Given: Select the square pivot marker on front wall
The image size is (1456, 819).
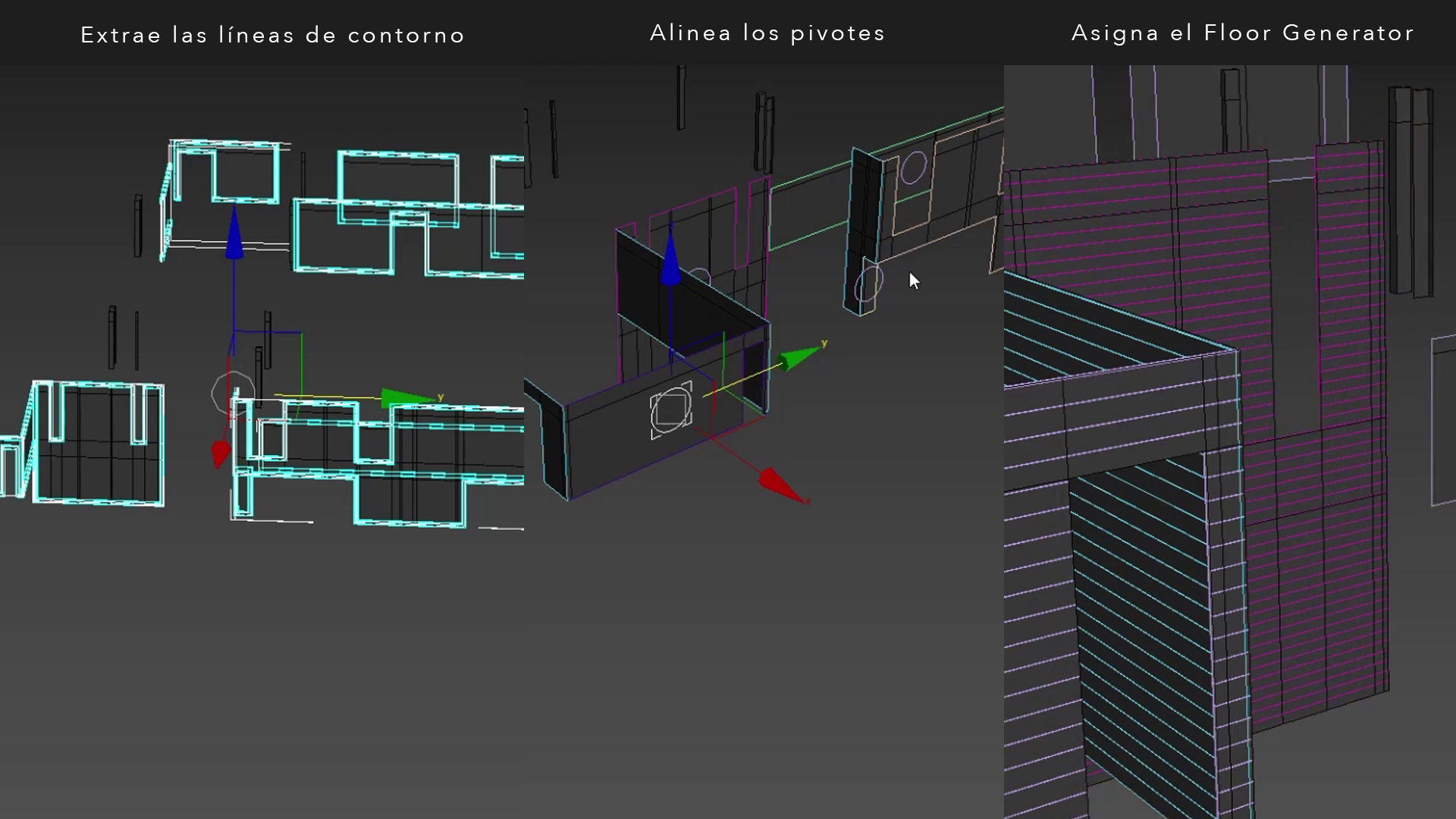Looking at the screenshot, I should [671, 410].
